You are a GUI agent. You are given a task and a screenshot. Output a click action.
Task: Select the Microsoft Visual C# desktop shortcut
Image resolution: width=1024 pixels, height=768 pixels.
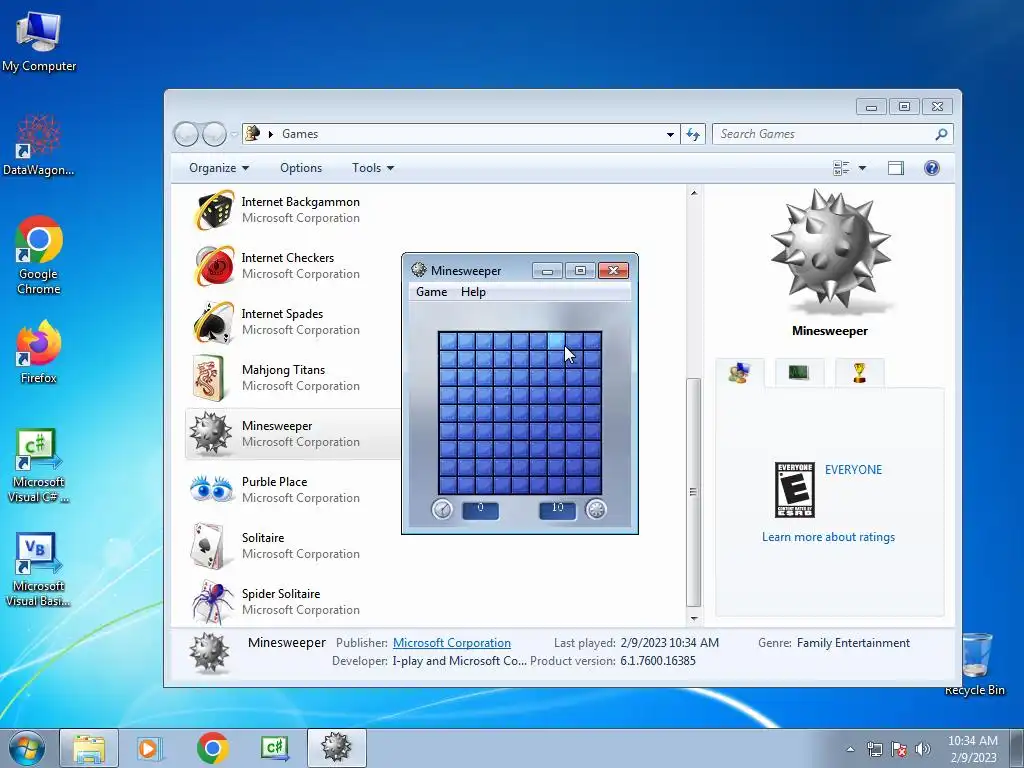pyautogui.click(x=39, y=466)
